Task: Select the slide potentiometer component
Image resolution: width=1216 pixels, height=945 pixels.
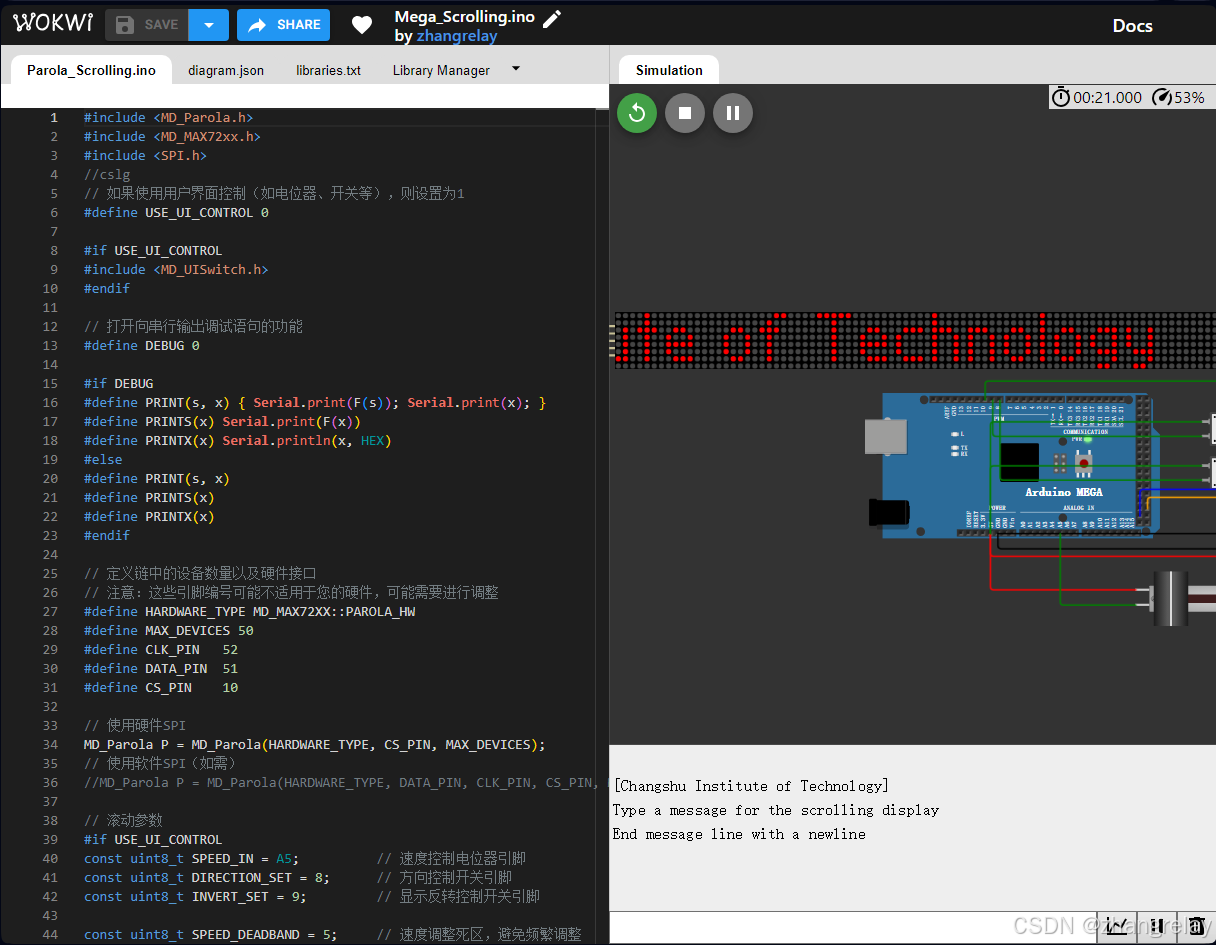Action: (x=1178, y=598)
